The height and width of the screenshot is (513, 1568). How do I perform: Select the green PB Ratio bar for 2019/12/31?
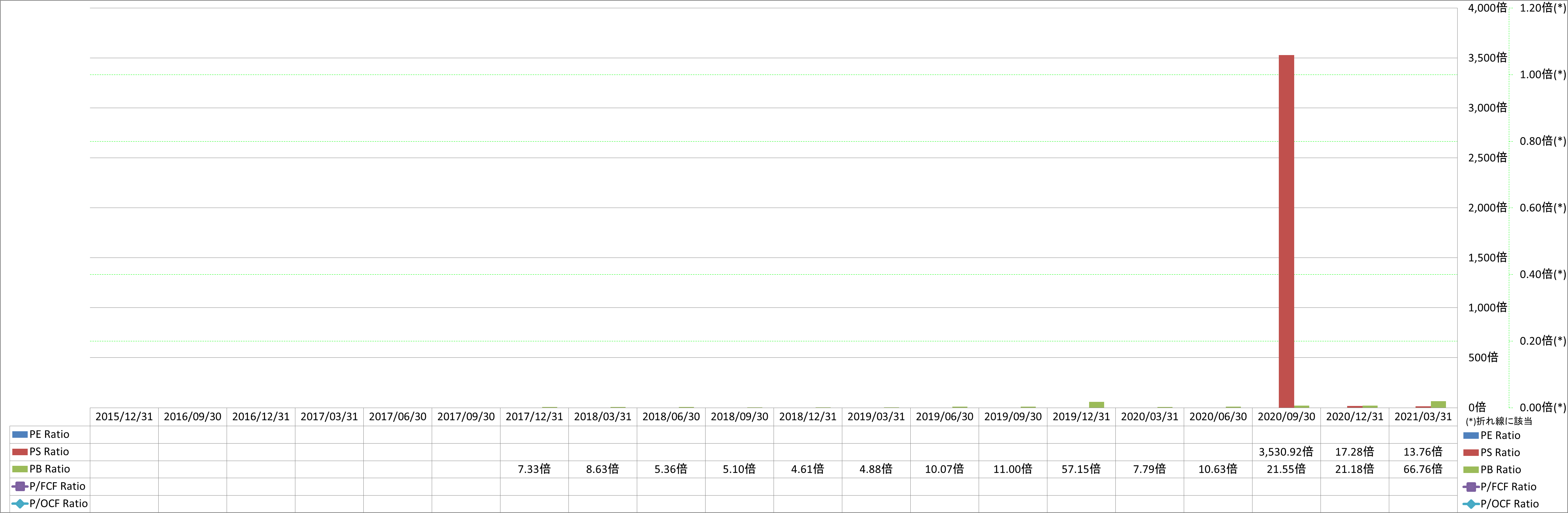(1096, 405)
